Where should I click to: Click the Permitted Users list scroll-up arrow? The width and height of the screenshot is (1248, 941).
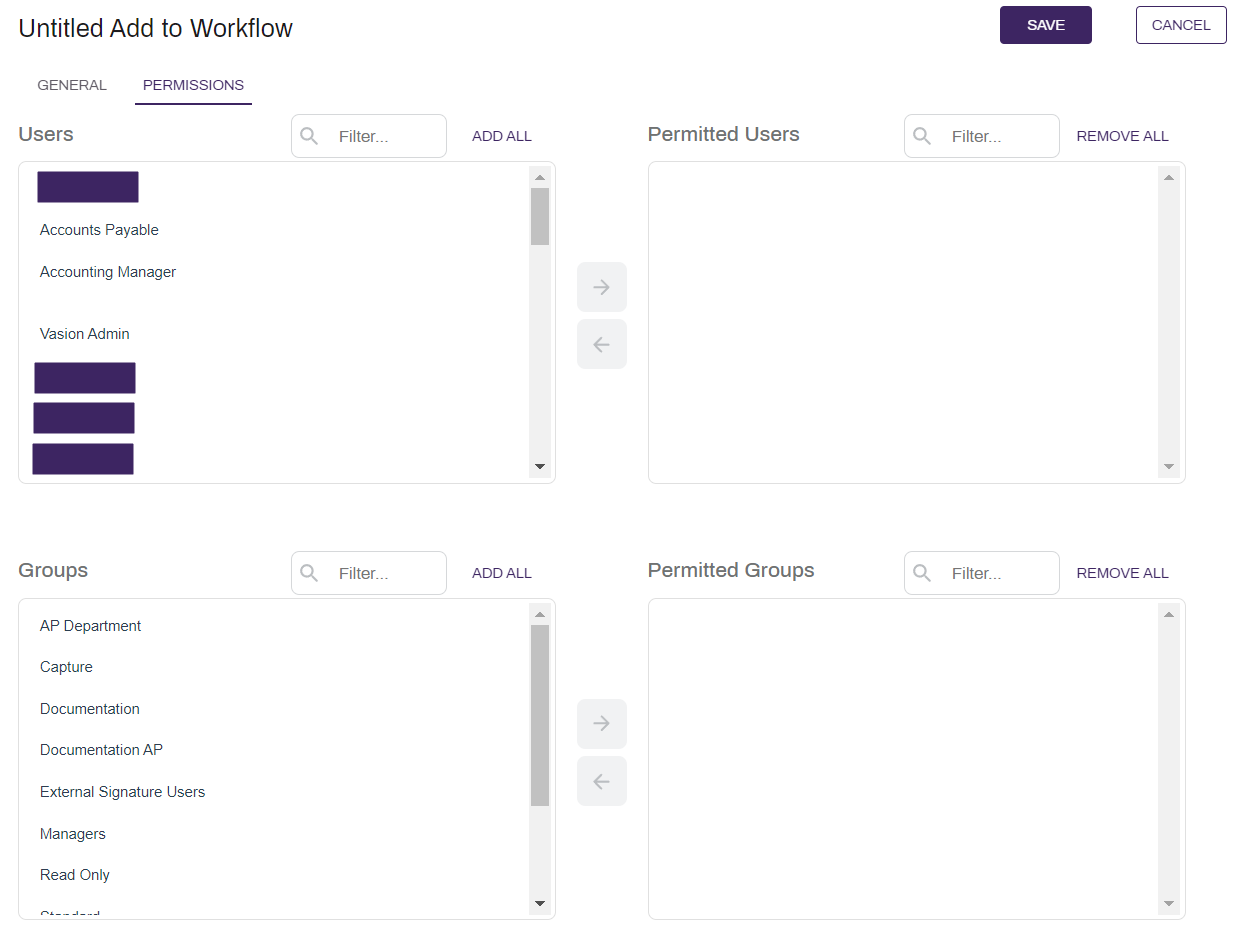[1168, 177]
